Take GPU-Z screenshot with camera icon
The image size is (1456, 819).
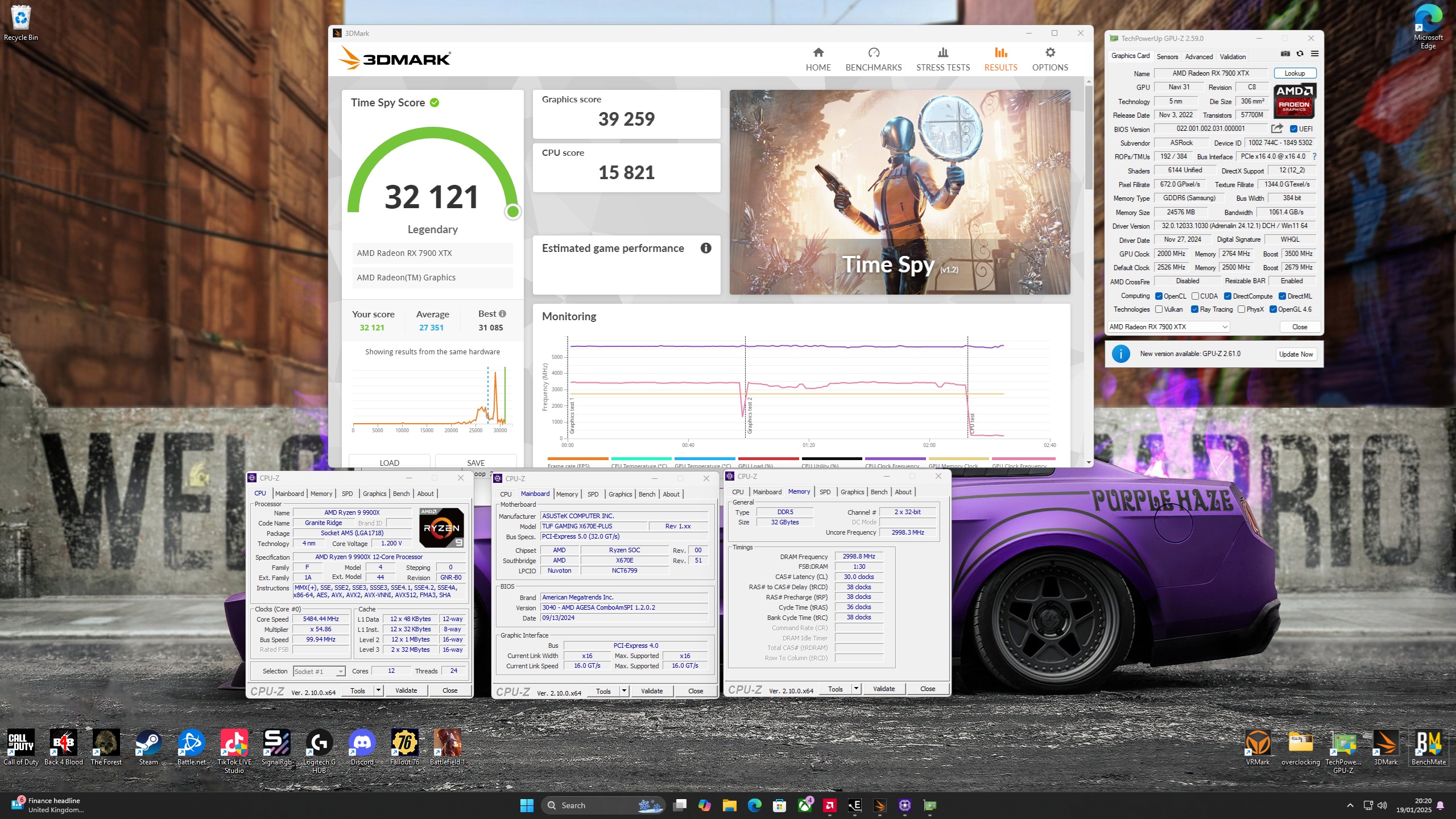(x=1285, y=53)
